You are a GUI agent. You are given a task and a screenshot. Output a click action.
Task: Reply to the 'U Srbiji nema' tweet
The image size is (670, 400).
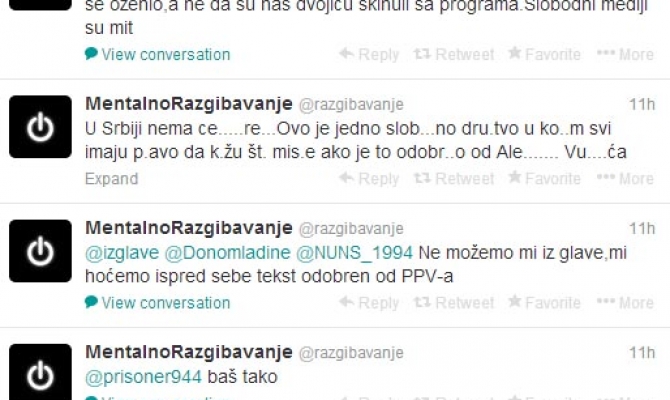click(369, 178)
